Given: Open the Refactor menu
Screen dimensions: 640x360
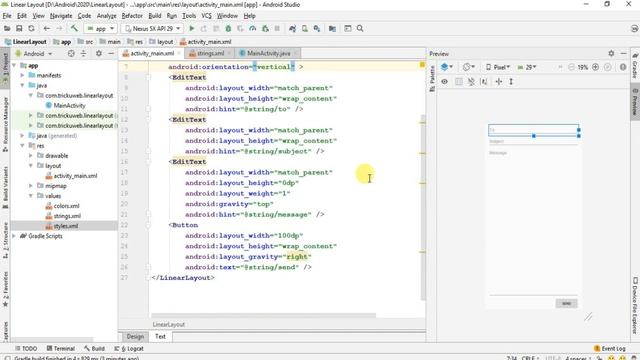Looking at the screenshot, I should click(132, 16).
